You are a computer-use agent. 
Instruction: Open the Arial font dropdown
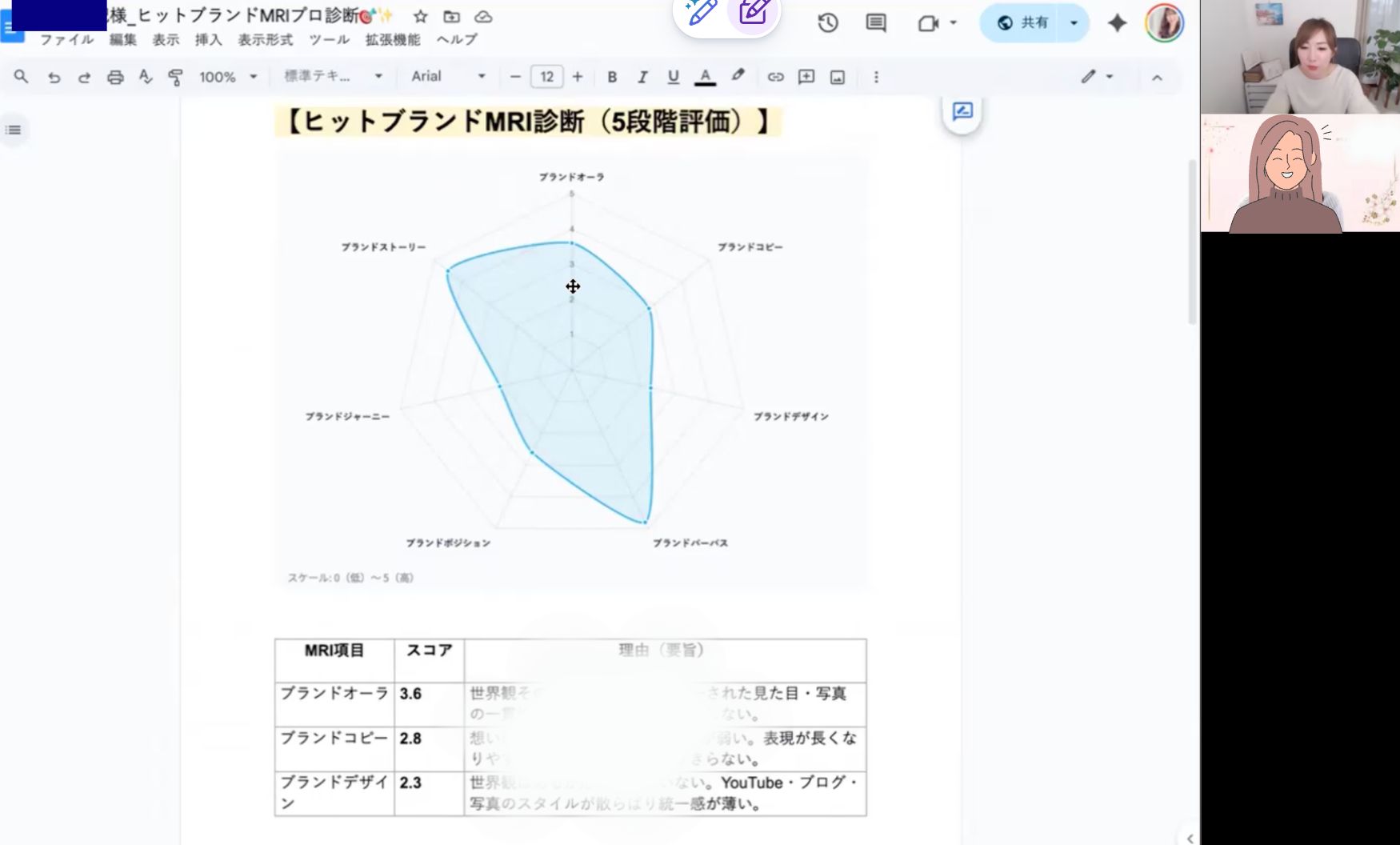[x=448, y=77]
